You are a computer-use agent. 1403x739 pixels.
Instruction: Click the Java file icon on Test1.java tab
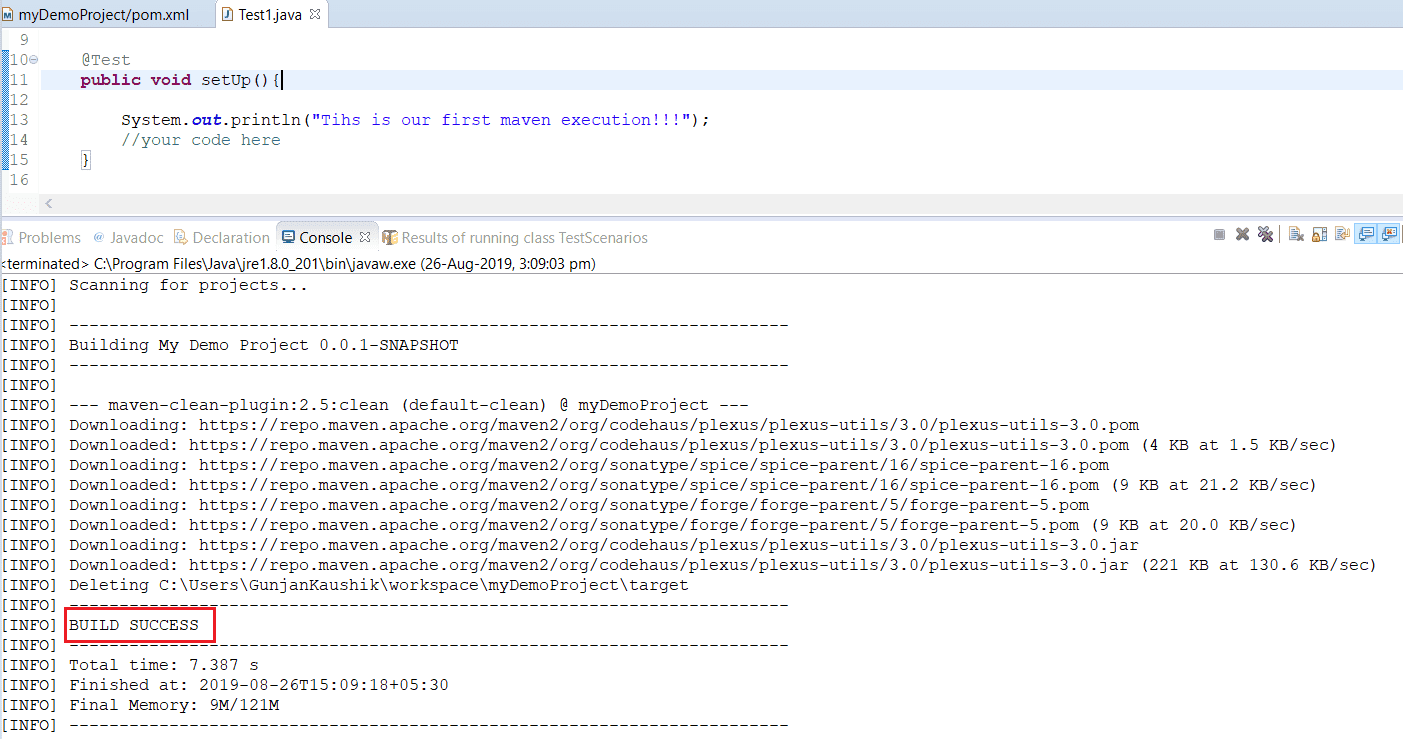click(228, 15)
